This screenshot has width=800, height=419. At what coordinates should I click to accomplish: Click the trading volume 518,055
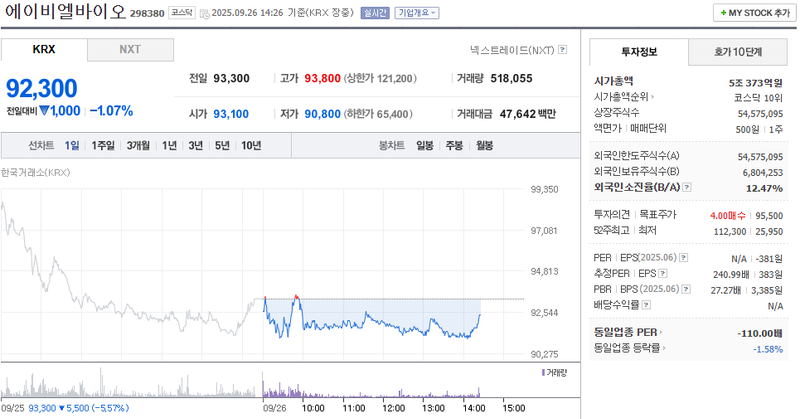(x=511, y=78)
